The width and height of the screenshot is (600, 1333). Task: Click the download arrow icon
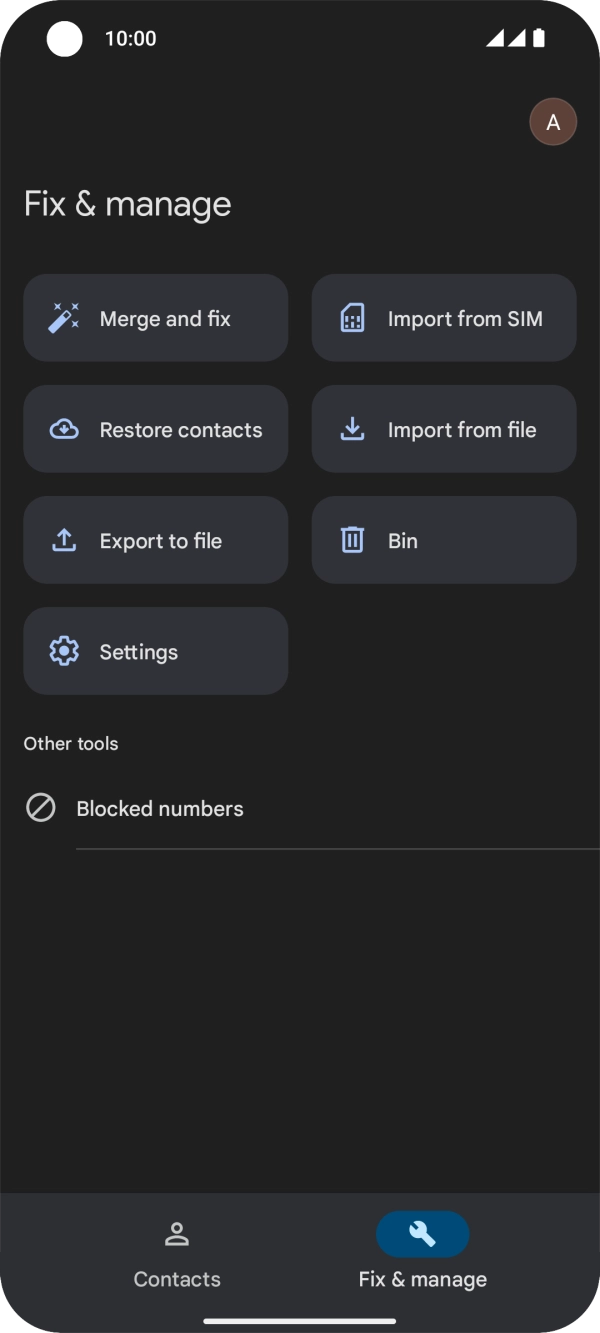point(352,430)
